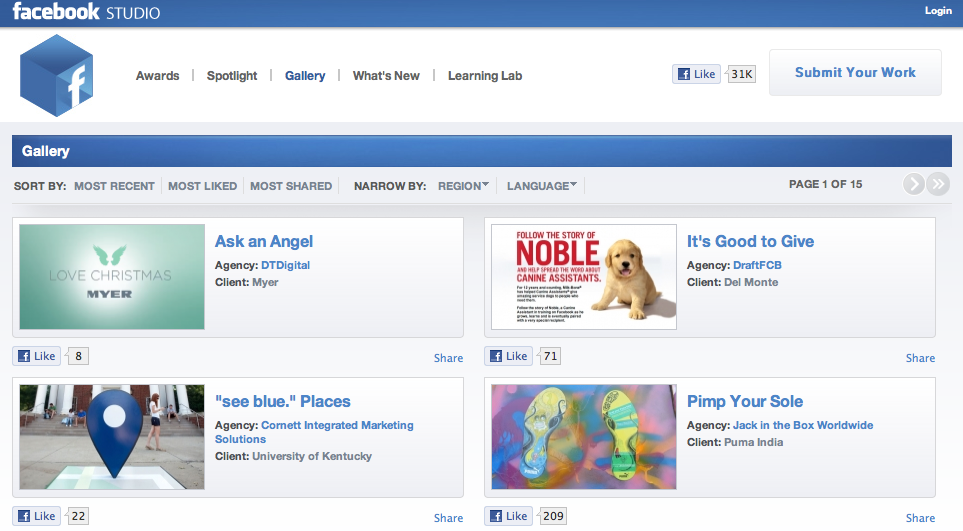Share the Ask an Angel entry
Viewport: 963px width, 531px height.
448,358
